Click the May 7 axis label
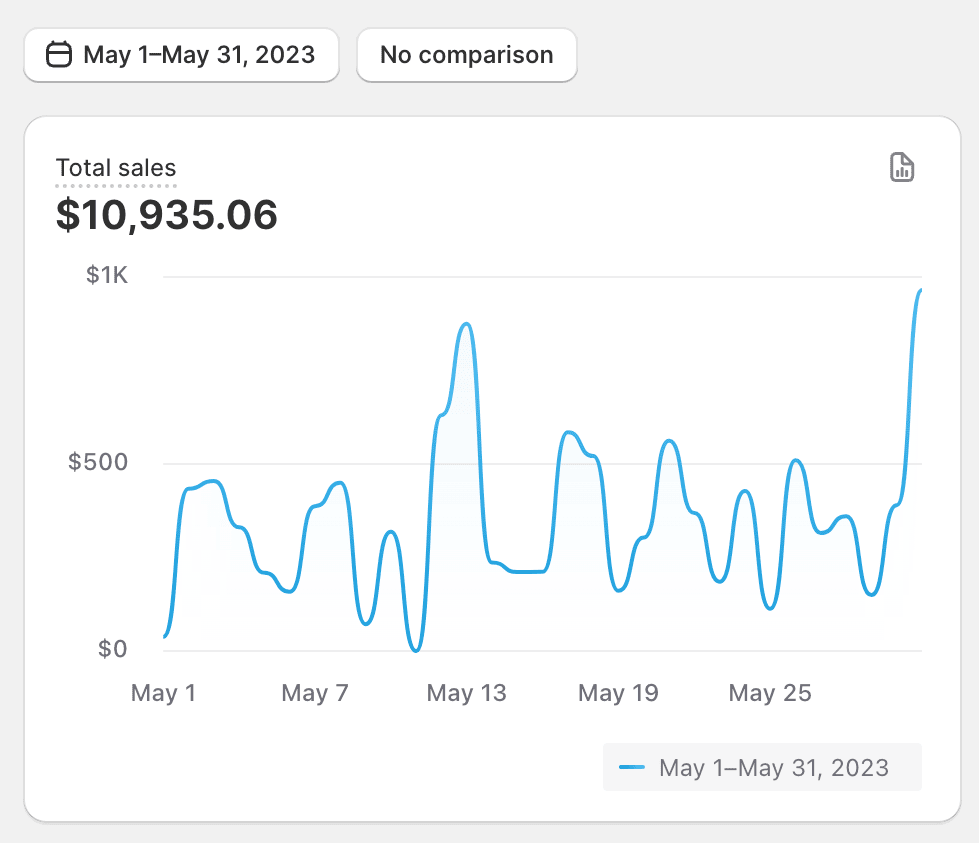The image size is (979, 843). [x=315, y=693]
